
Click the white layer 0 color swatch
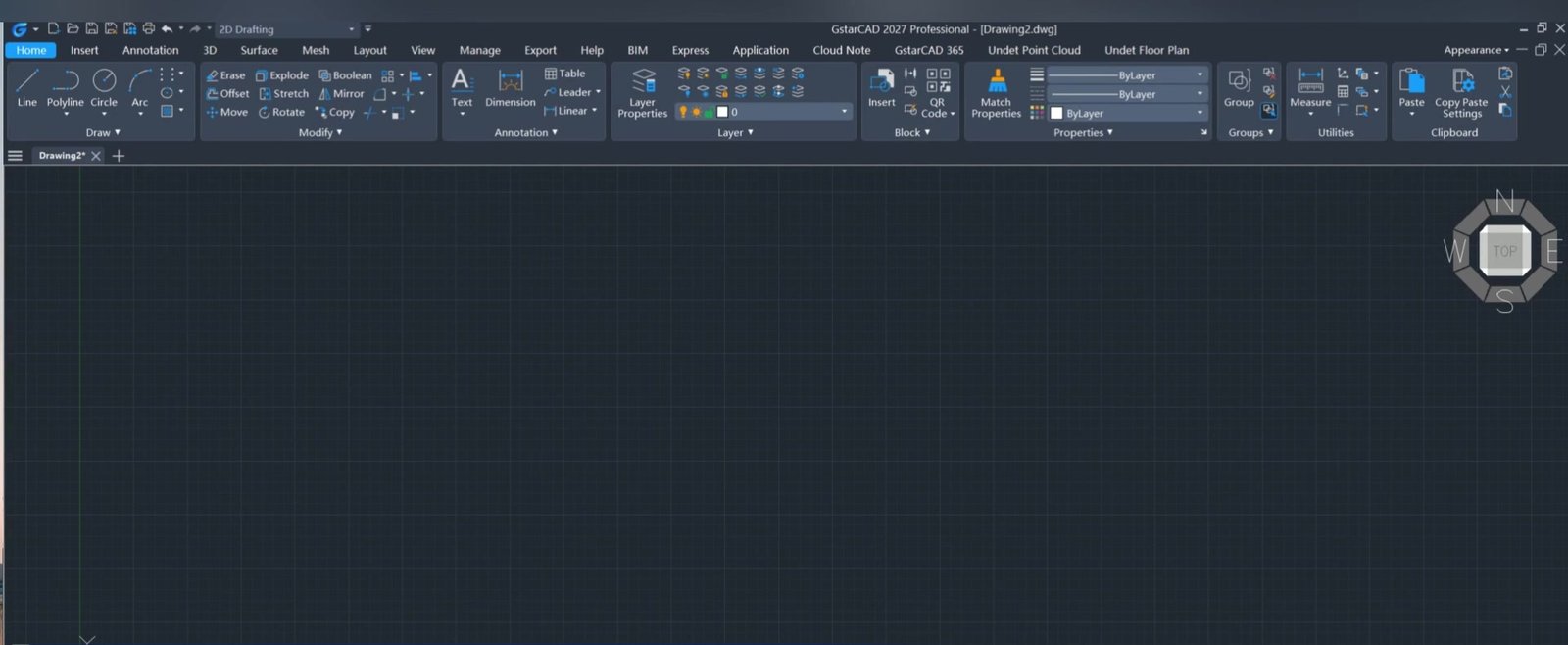click(722, 113)
